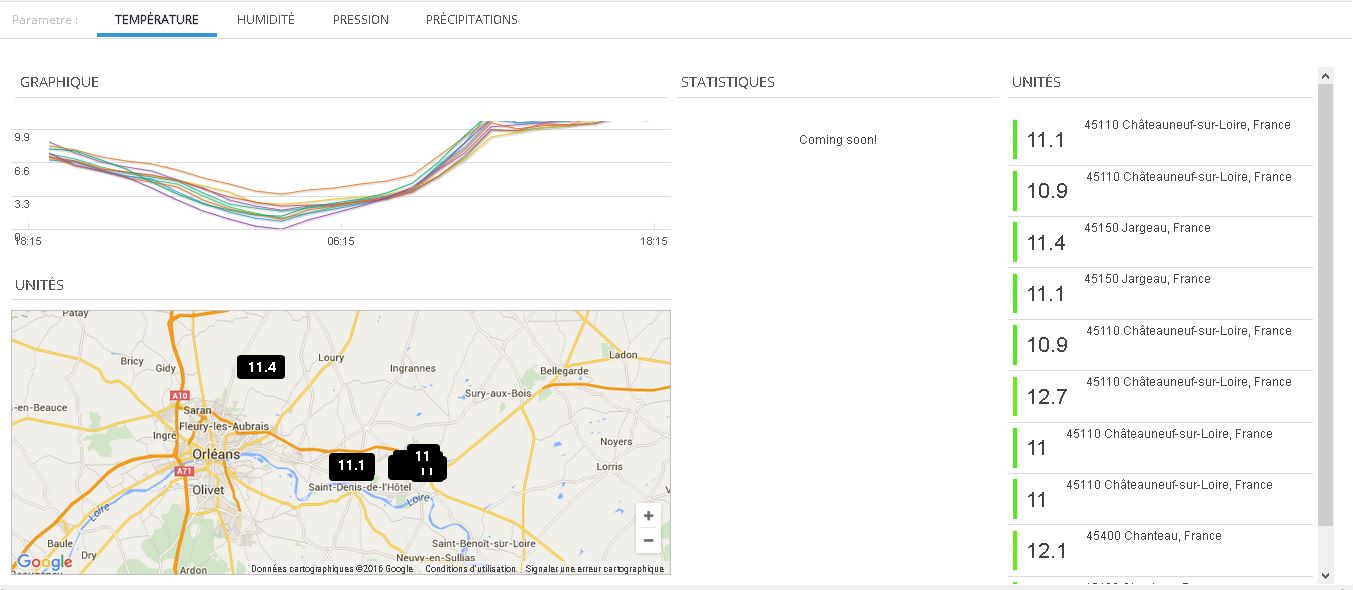Click the scrollbar down arrow
This screenshot has height=590, width=1353.
(1326, 575)
